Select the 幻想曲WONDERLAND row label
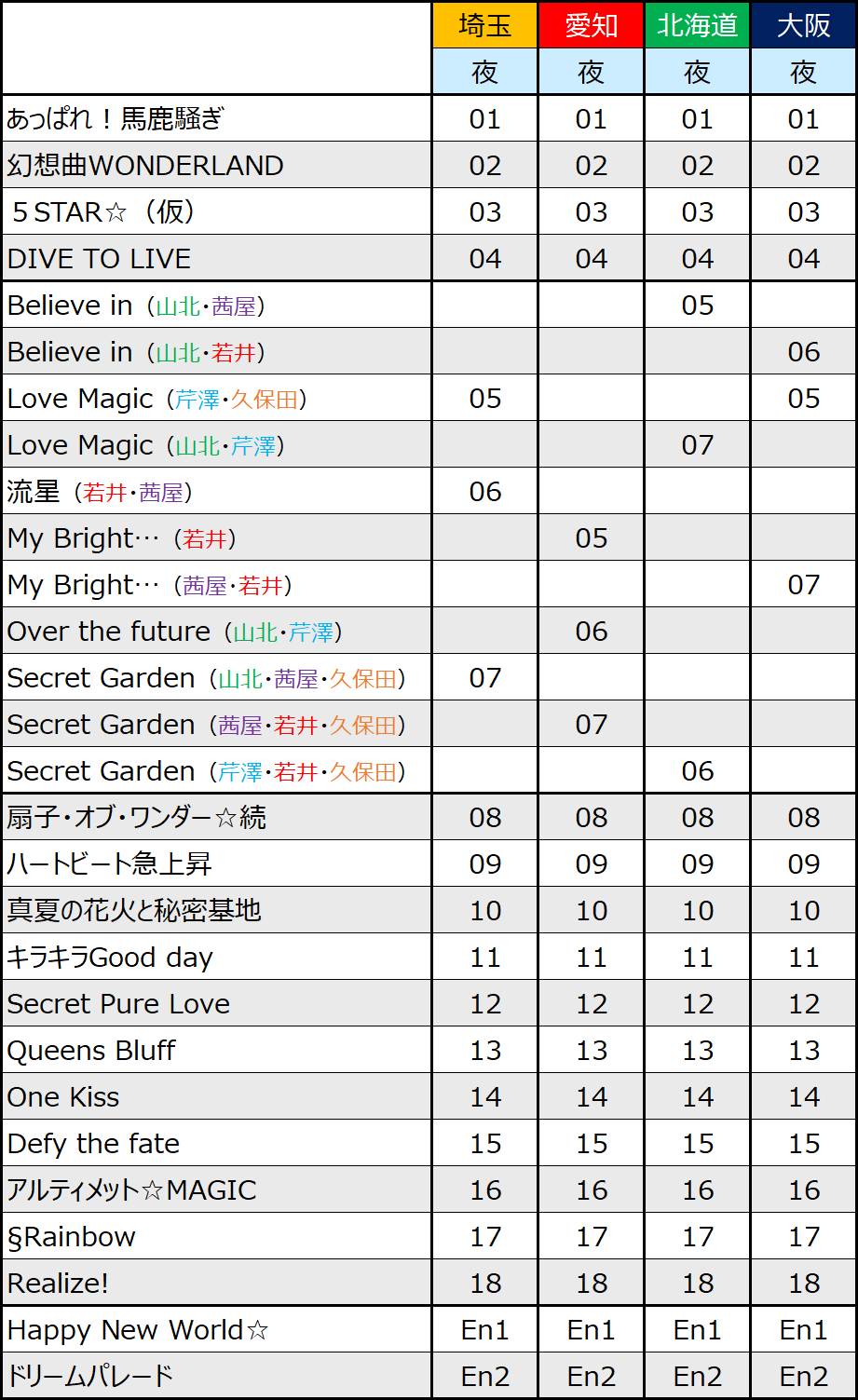This screenshot has height=1400, width=858. tap(145, 166)
